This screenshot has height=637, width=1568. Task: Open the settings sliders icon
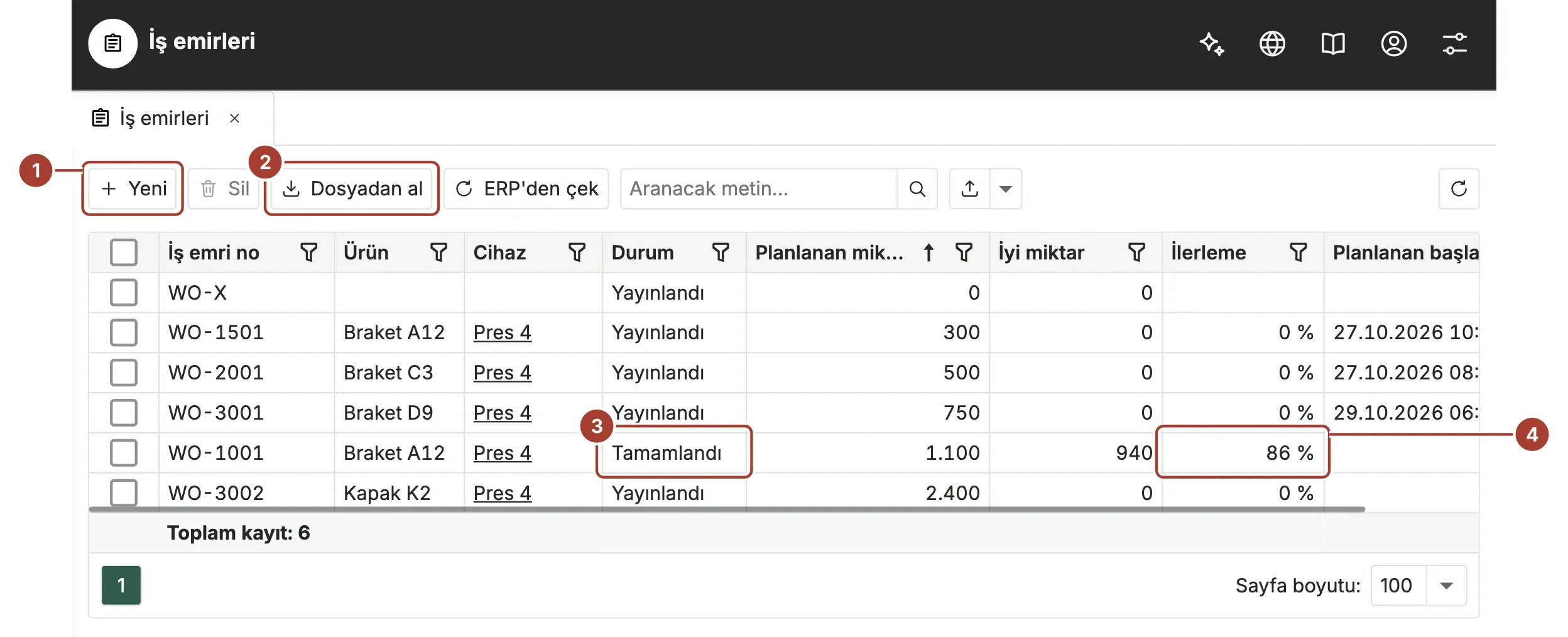pos(1454,43)
